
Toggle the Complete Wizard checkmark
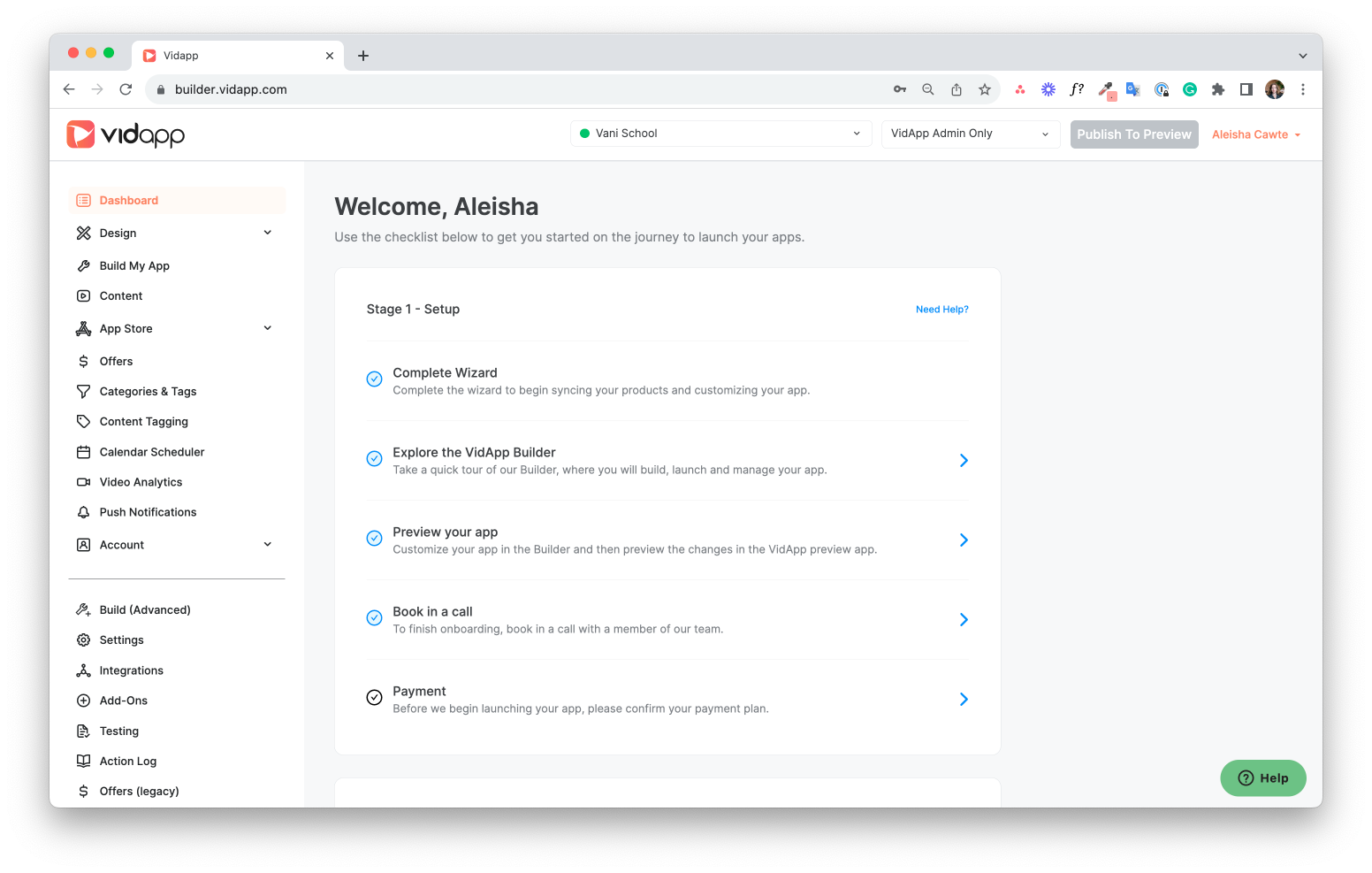(x=374, y=379)
